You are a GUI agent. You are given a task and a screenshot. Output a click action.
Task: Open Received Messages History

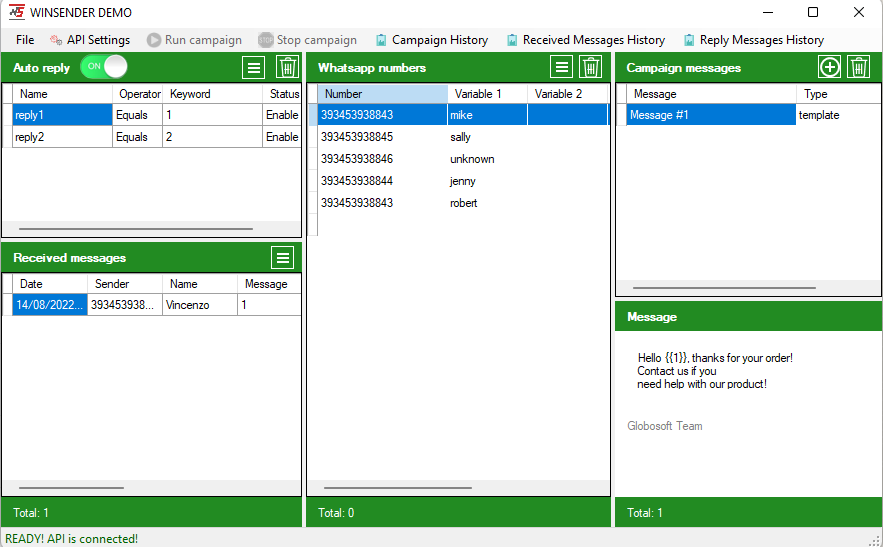(586, 40)
